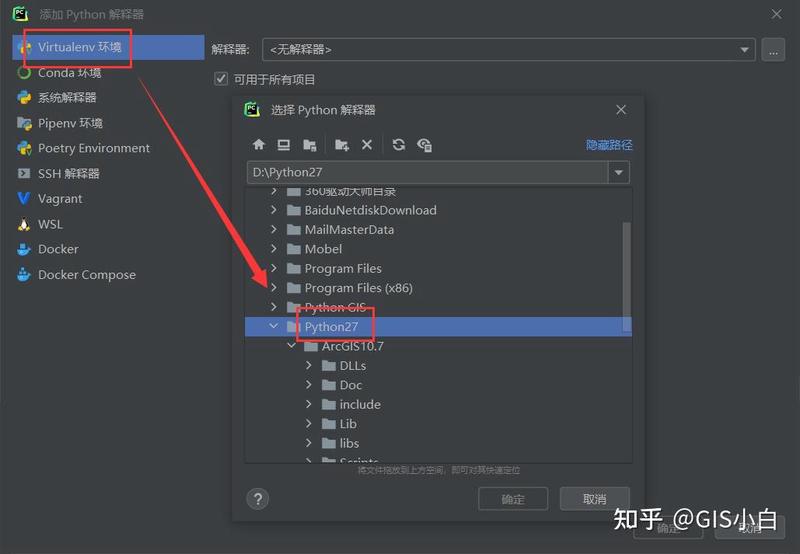800x554 pixels.
Task: Click the 隐藏路径 link
Action: tap(609, 145)
